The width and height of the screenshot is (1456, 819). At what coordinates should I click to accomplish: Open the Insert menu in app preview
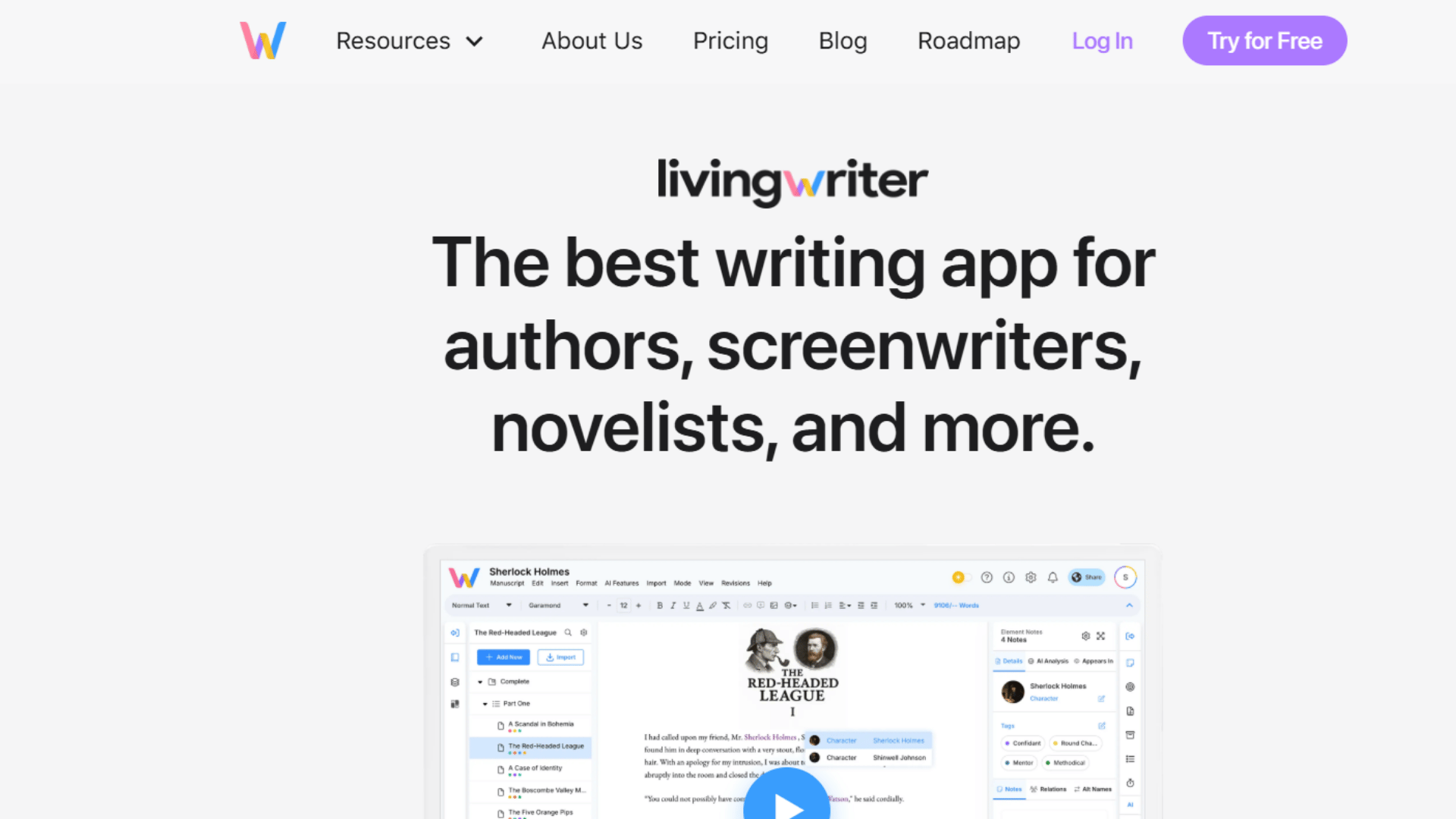coord(560,583)
